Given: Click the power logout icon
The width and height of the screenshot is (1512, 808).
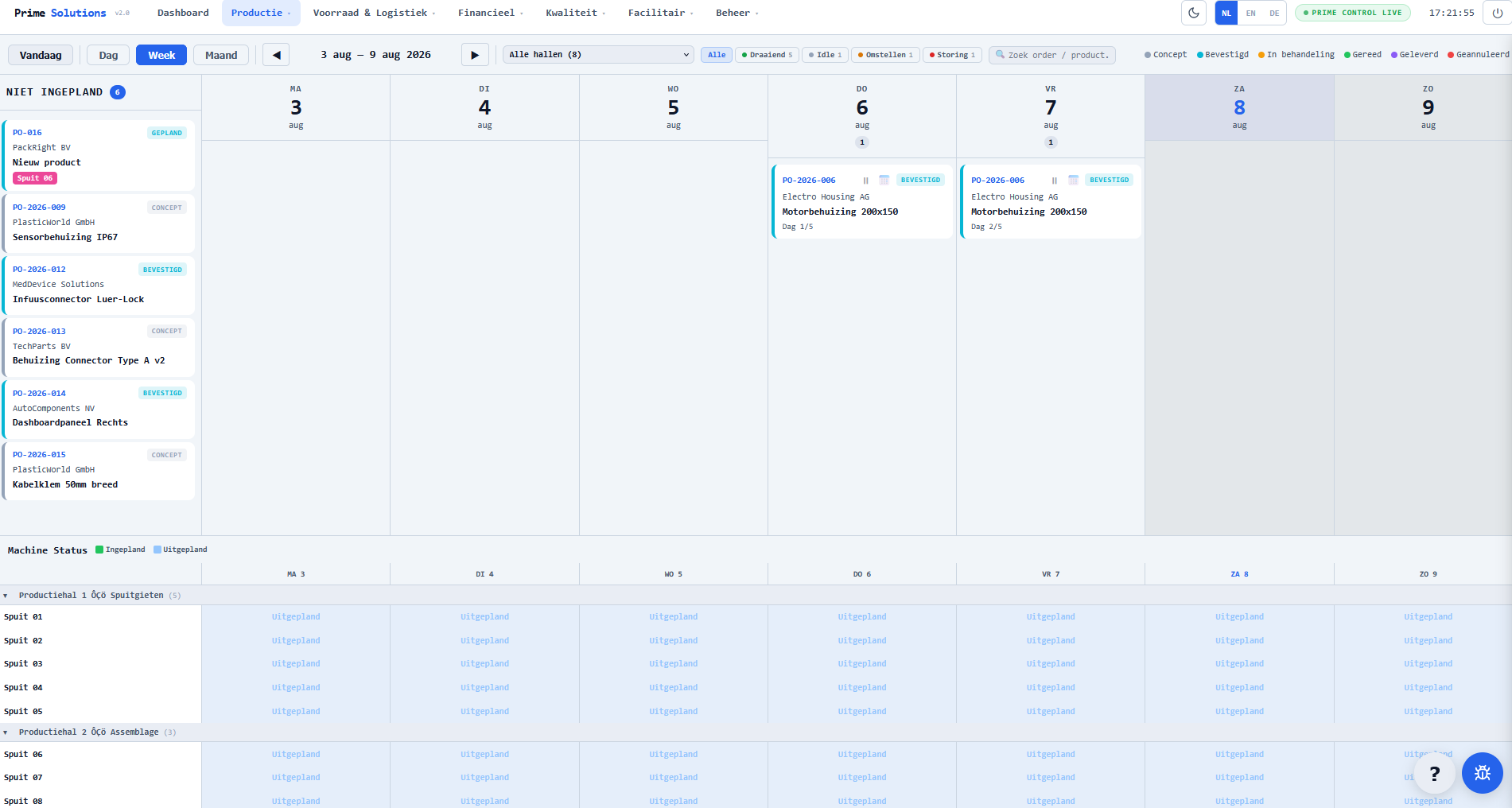Looking at the screenshot, I should click(x=1498, y=13).
